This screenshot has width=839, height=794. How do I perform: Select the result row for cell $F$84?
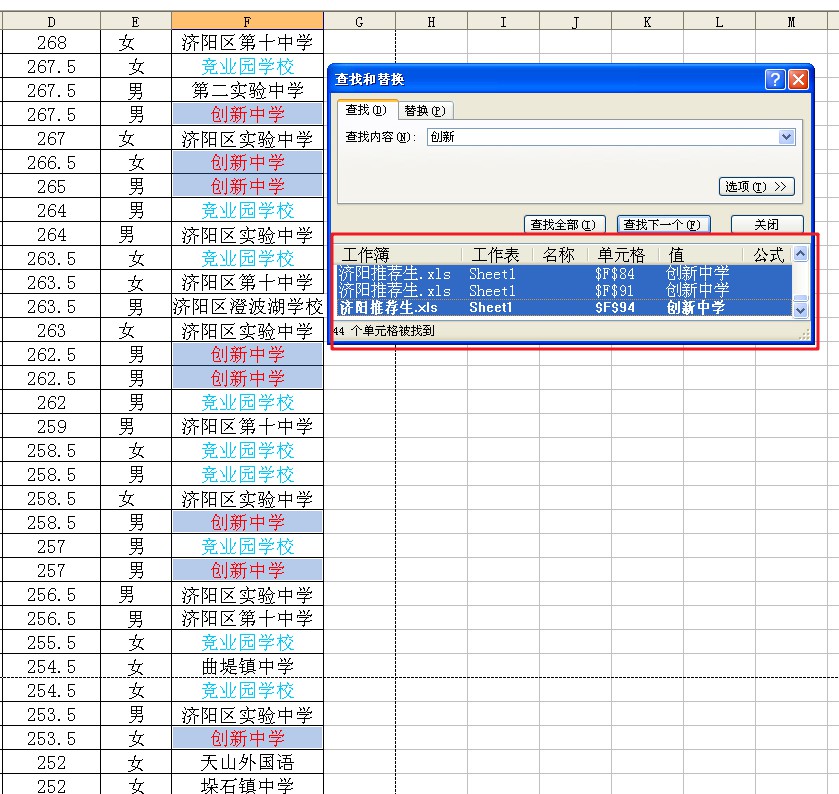(565, 274)
